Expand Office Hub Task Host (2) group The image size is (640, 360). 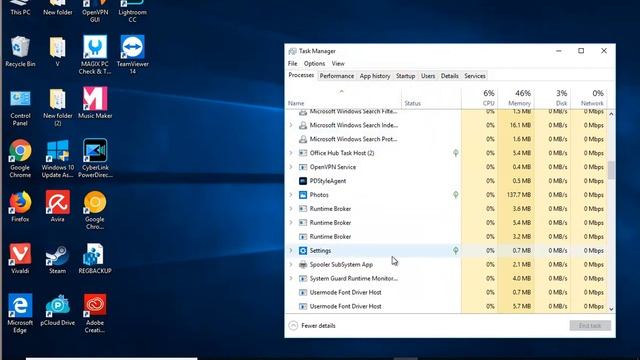click(x=291, y=153)
